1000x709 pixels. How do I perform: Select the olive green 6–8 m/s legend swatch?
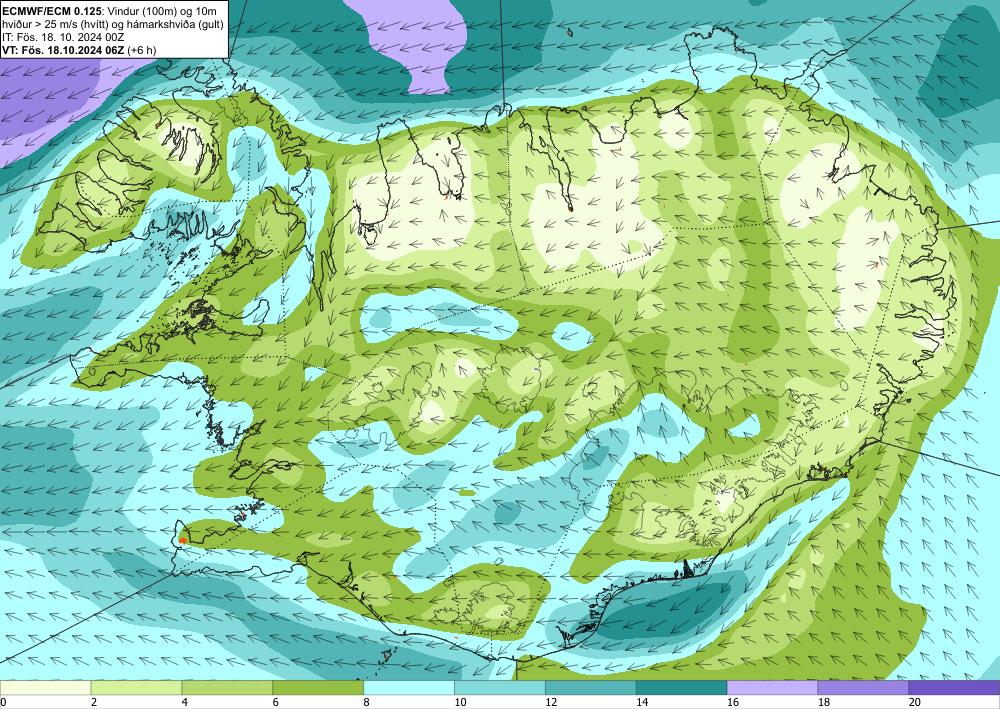318,688
